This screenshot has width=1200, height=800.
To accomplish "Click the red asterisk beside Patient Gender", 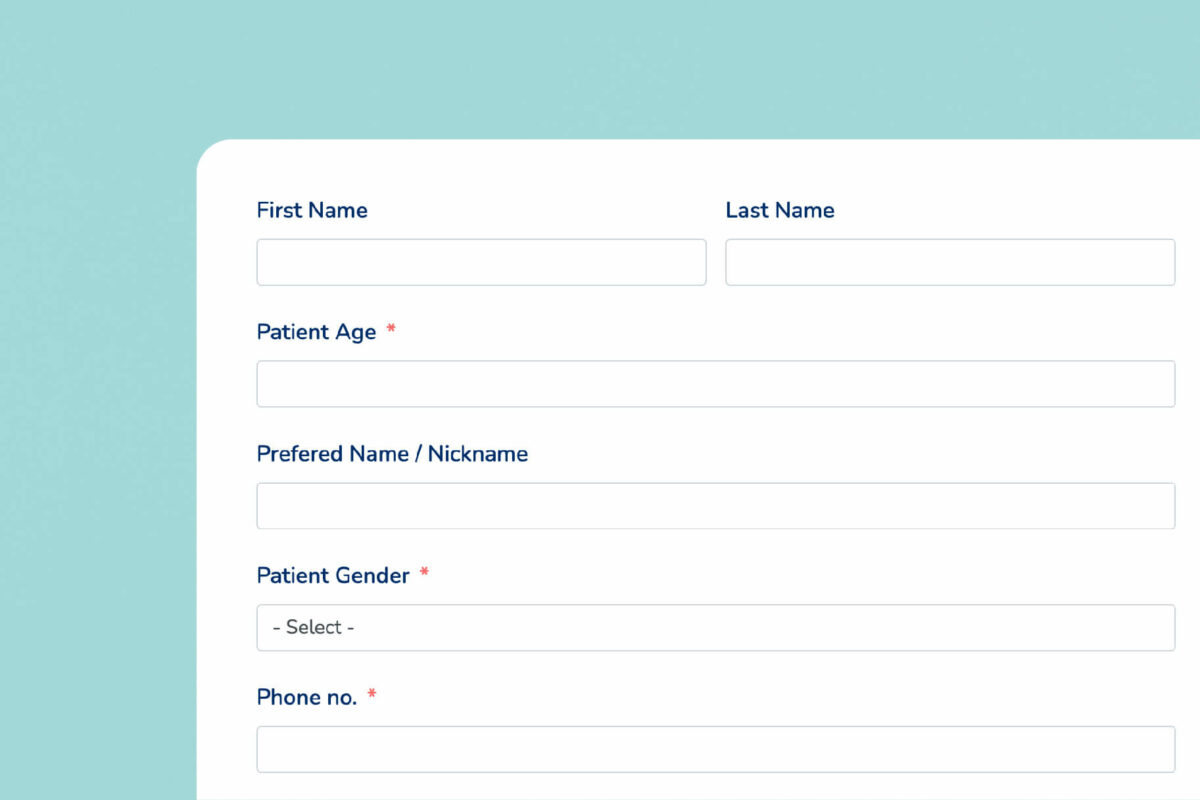I will [424, 573].
